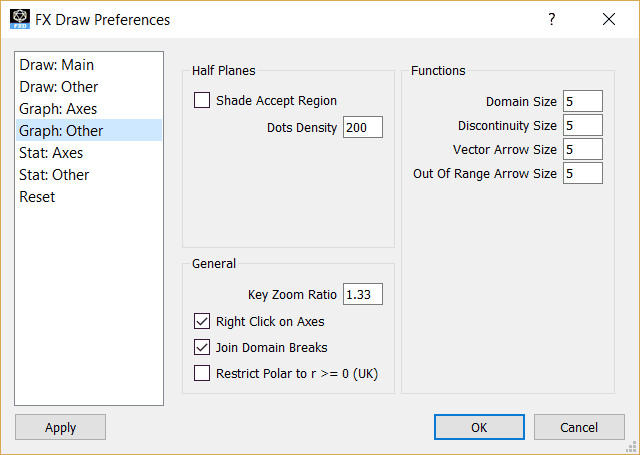Image resolution: width=640 pixels, height=455 pixels.
Task: Click the Discontinuity Size input box
Action: (583, 125)
